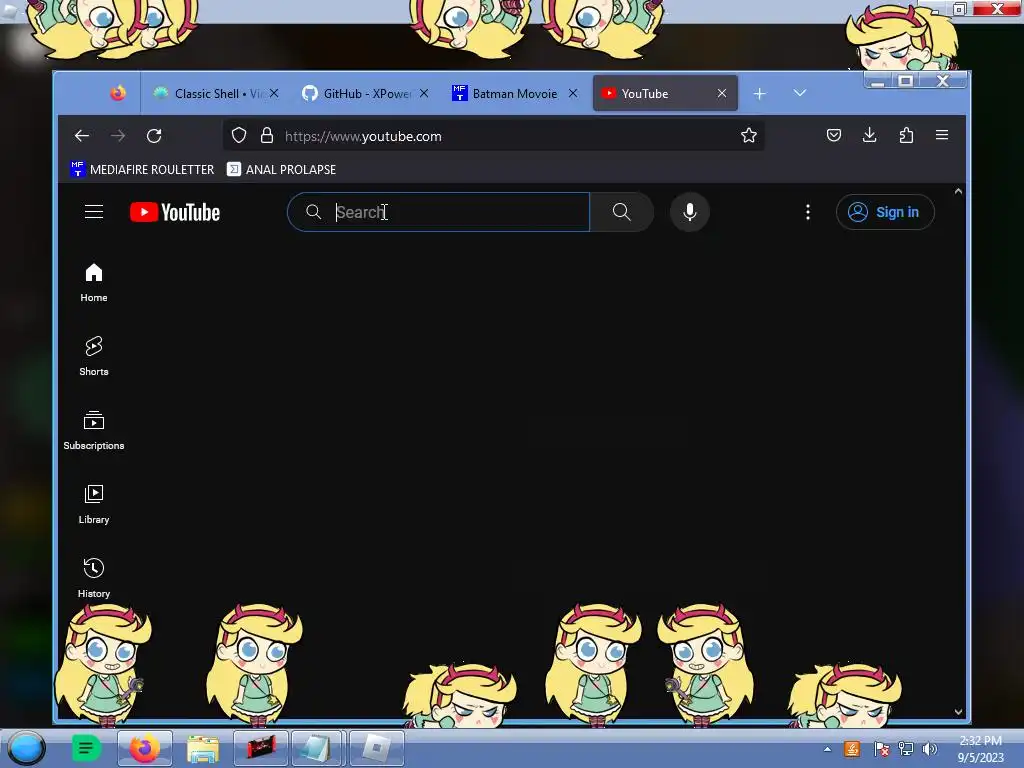Bookmark this page with the star icon
This screenshot has width=1024, height=768.
tap(748, 135)
